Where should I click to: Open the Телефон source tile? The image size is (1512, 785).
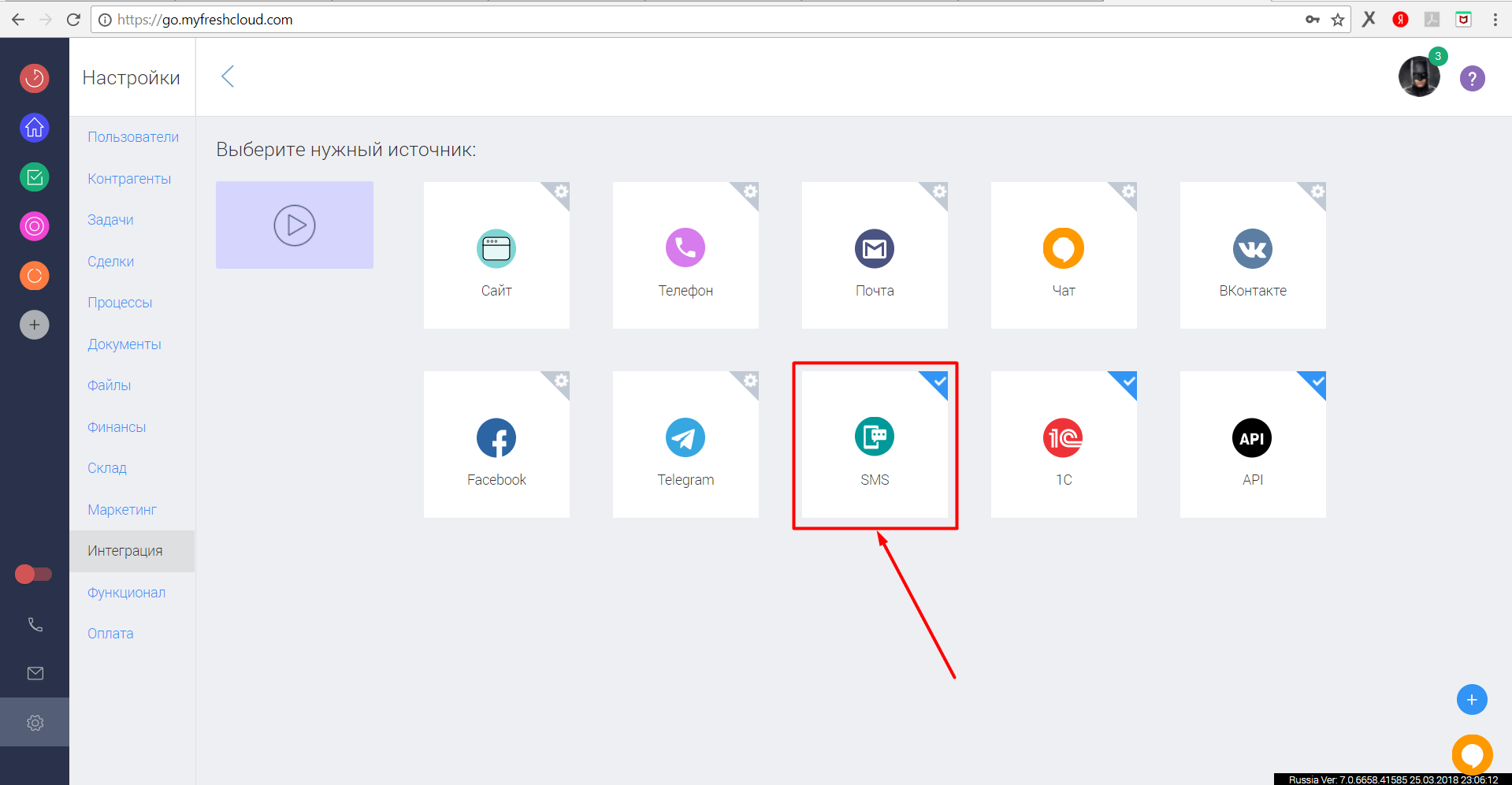[x=685, y=255]
